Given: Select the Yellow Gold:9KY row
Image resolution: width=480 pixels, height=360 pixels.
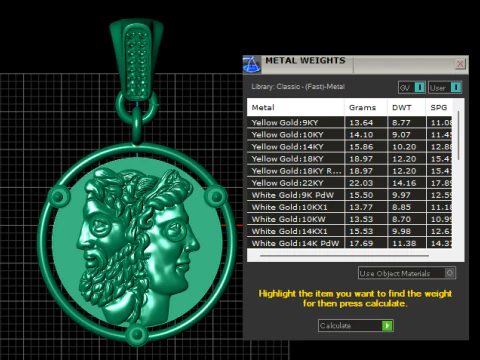Looking at the screenshot, I should point(349,122).
